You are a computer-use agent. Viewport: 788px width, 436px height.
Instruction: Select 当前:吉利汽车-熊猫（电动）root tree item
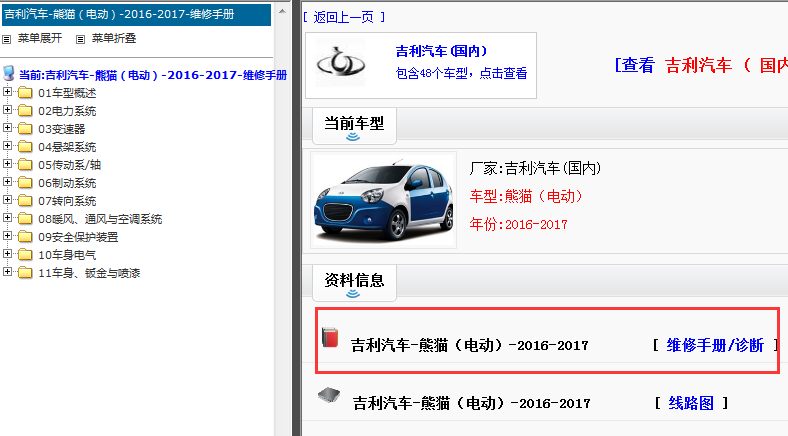(153, 75)
